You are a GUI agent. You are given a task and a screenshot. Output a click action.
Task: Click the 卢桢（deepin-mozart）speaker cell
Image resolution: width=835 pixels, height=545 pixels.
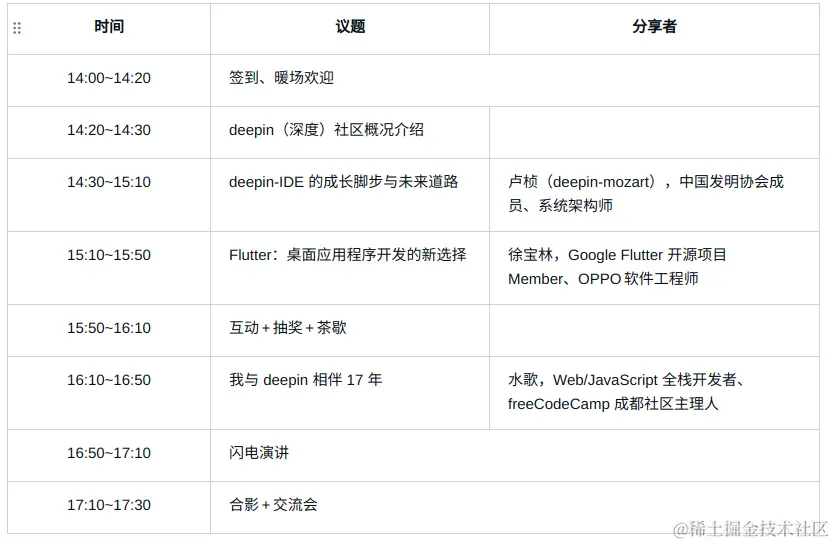(645, 194)
